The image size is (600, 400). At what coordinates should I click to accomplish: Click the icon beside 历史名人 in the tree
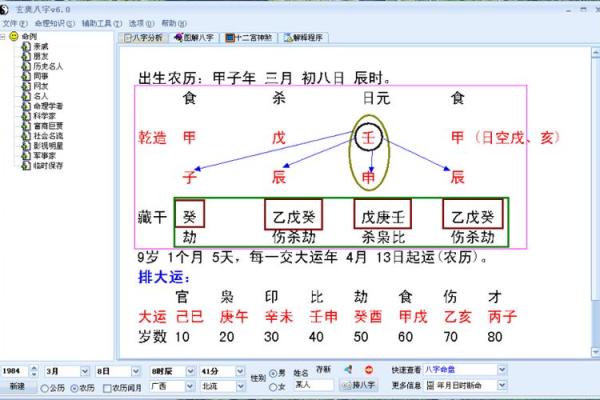pos(26,67)
